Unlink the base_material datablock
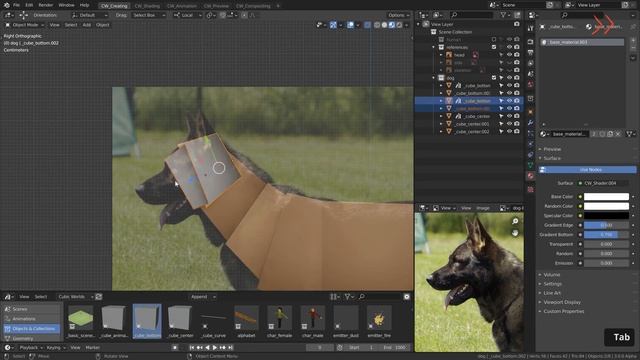The width and height of the screenshot is (640, 360). (618, 134)
